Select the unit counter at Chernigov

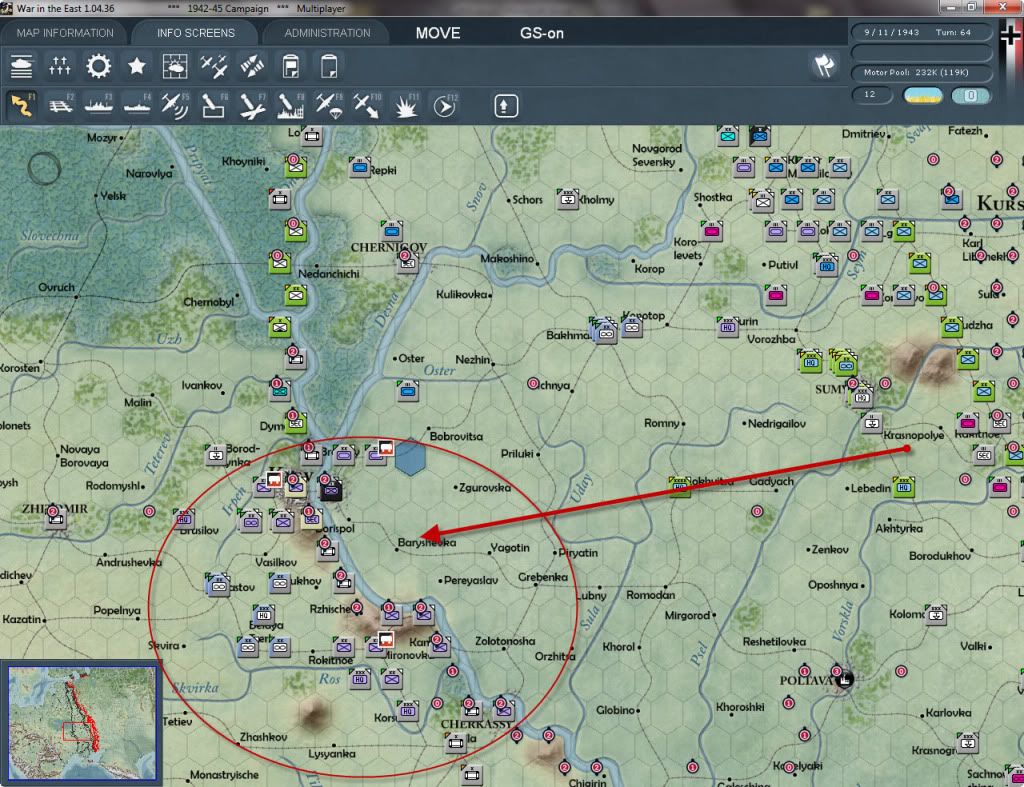click(x=408, y=263)
